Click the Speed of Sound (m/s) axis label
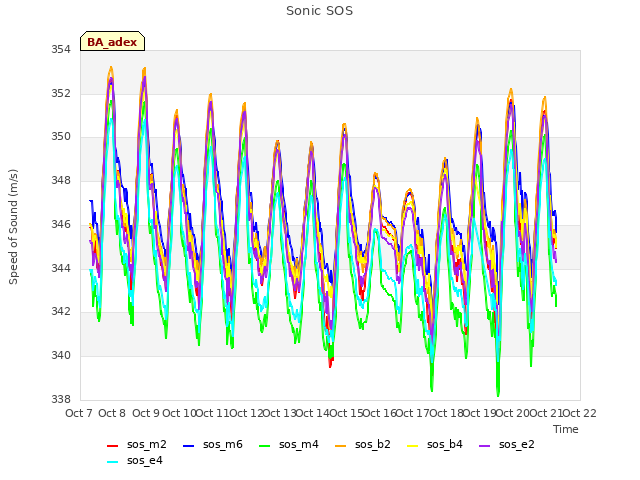This screenshot has height=480, width=640. [x=13, y=227]
